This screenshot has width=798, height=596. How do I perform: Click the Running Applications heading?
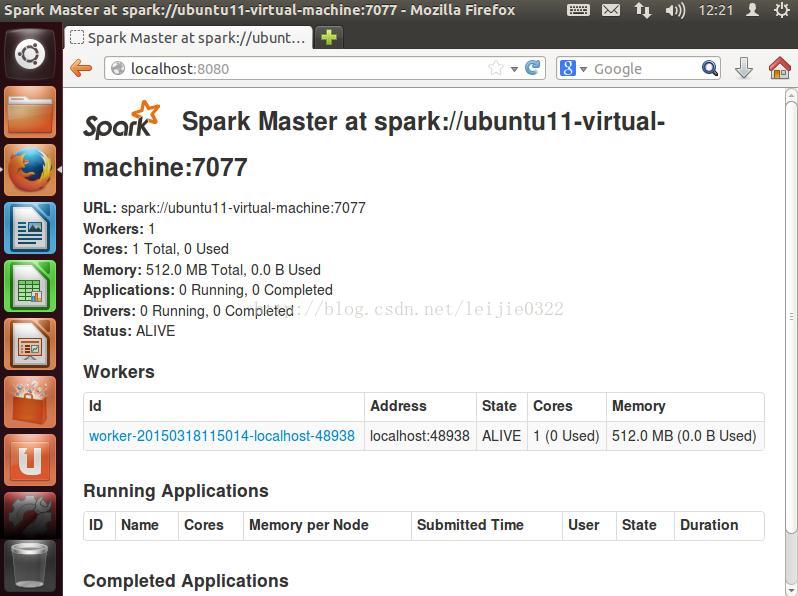tap(176, 491)
